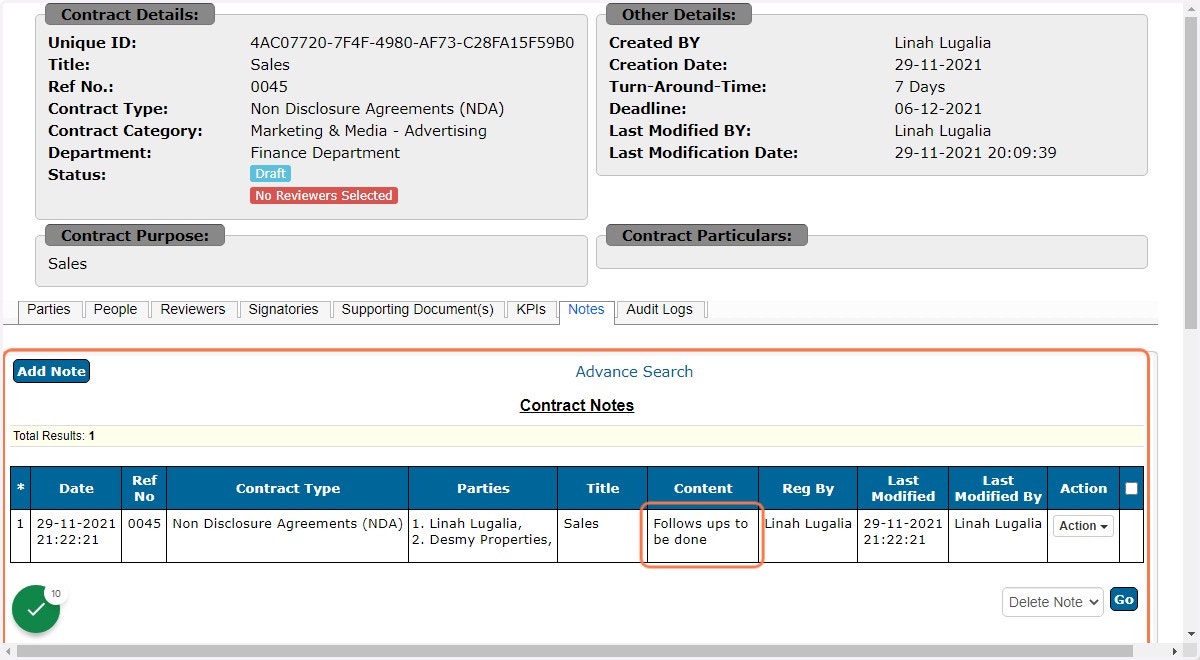1200x660 pixels.
Task: Click the Contract Purpose text 'Sales'
Action: click(68, 264)
